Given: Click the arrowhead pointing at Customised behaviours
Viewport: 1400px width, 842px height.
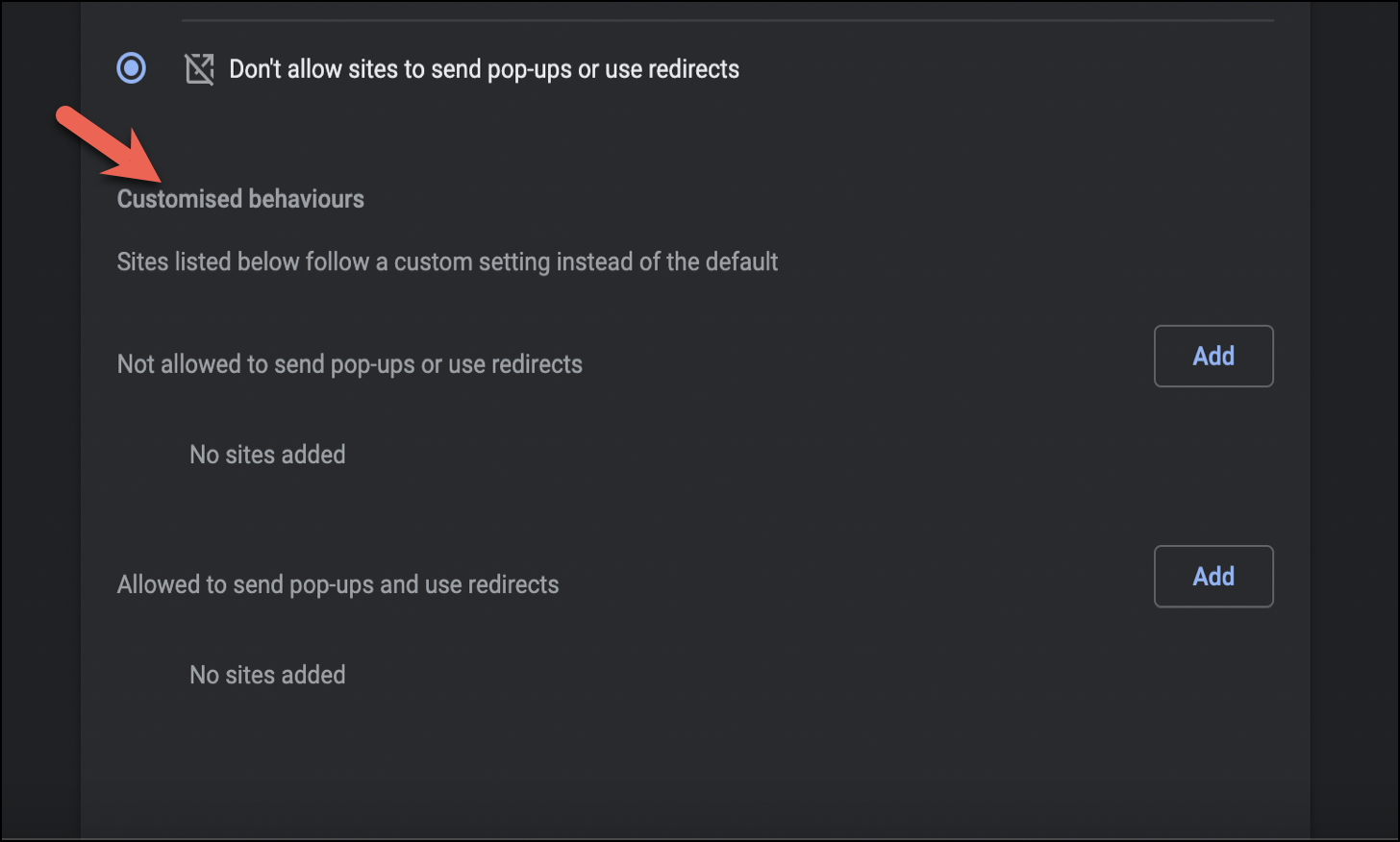Looking at the screenshot, I should pyautogui.click(x=139, y=163).
